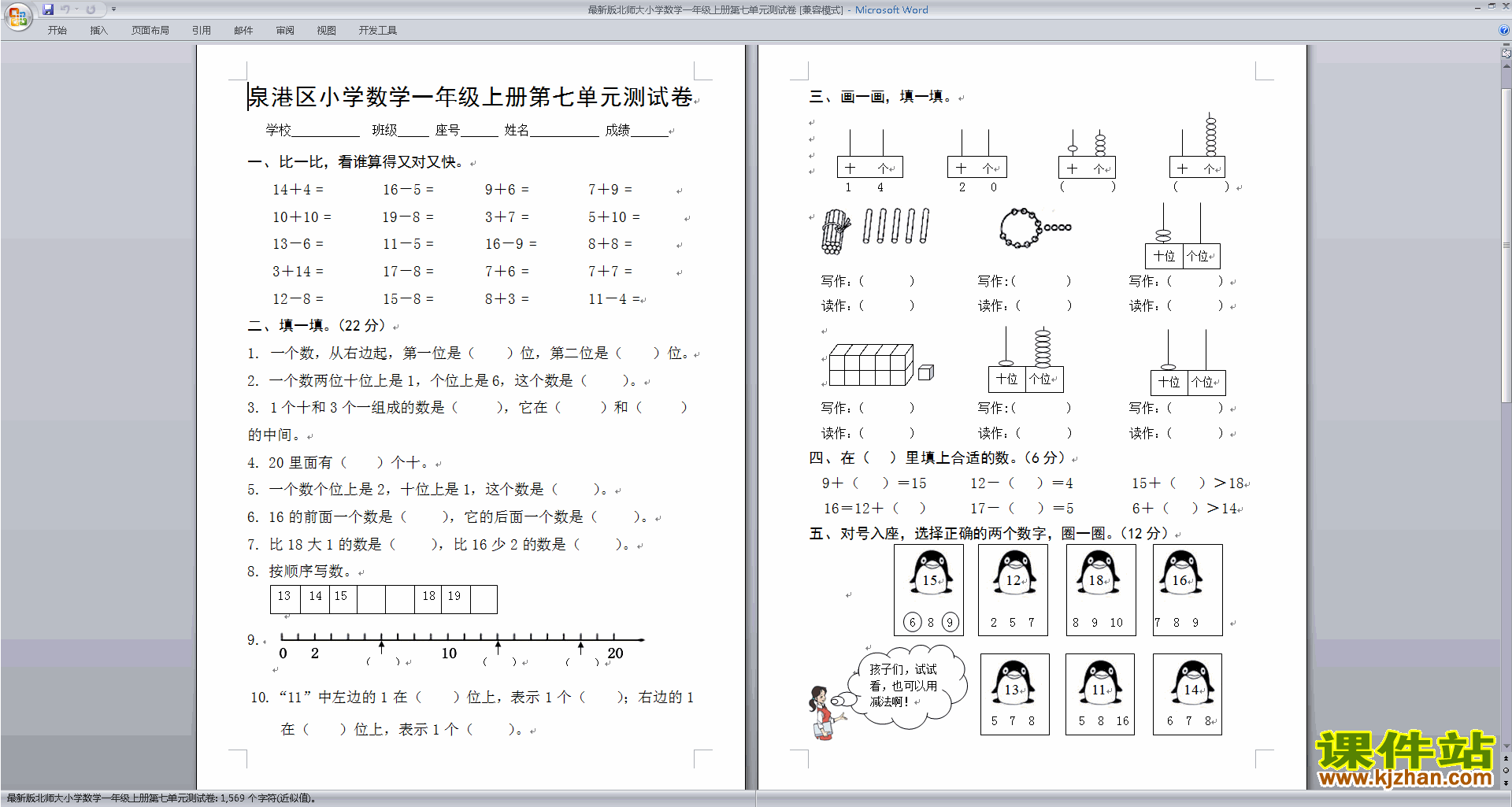The width and height of the screenshot is (1512, 807).
Task: Open the 插入 ribbon tab
Action: (98, 31)
